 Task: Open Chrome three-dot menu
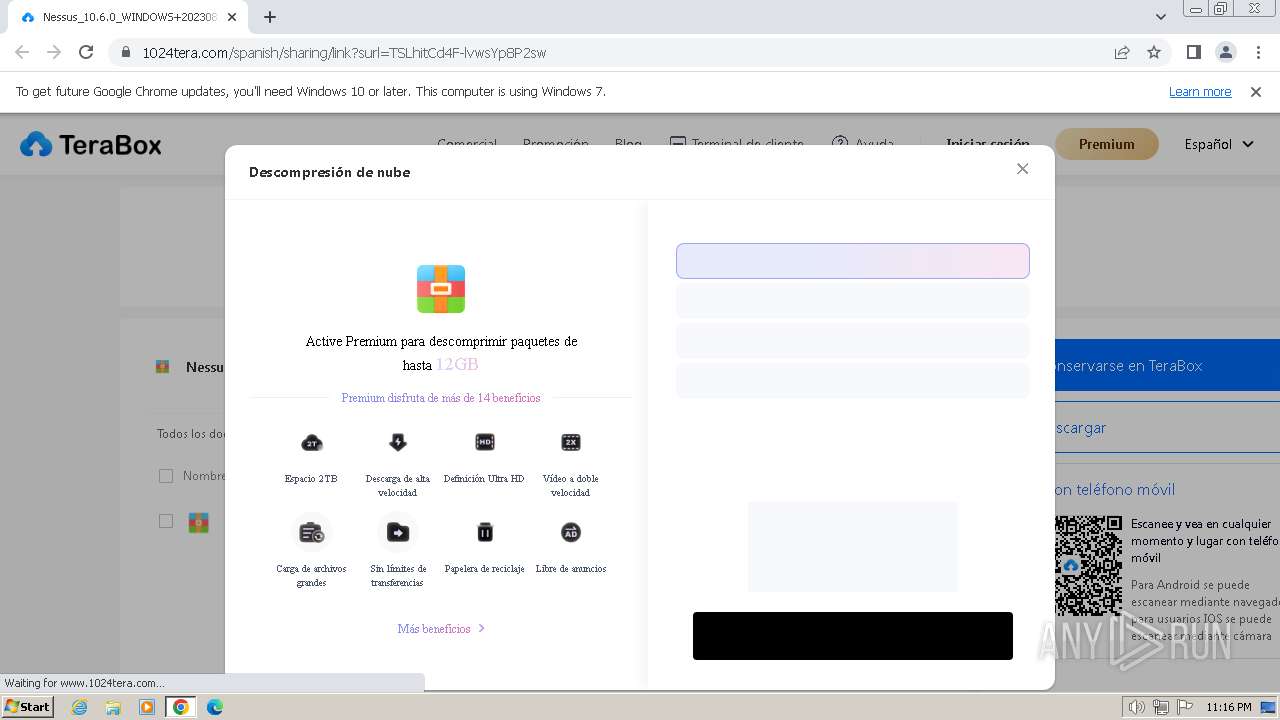[x=1258, y=52]
